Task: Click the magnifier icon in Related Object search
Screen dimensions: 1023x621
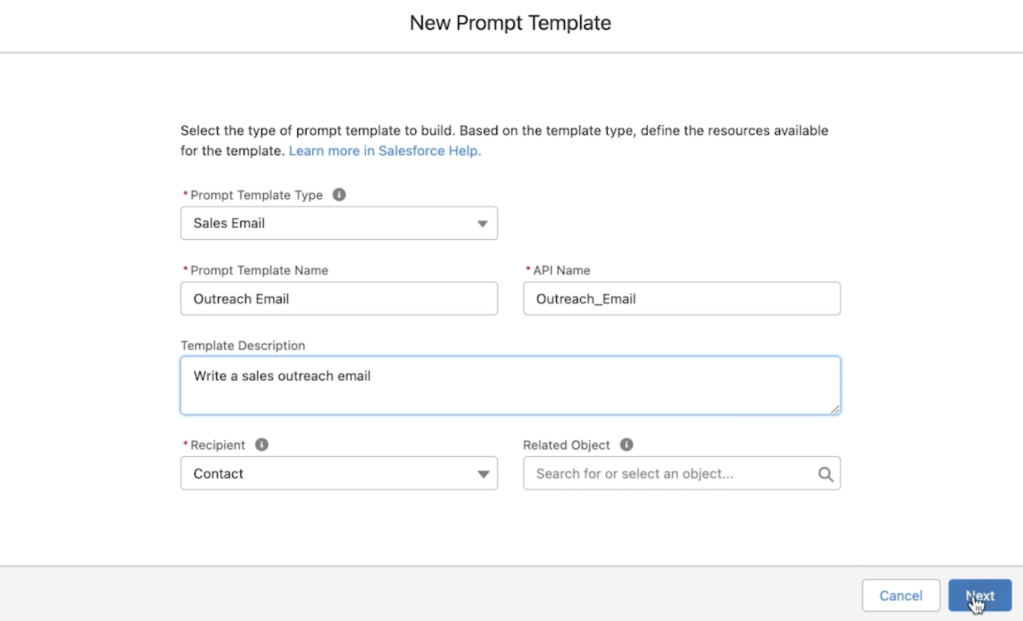Action: [825, 474]
